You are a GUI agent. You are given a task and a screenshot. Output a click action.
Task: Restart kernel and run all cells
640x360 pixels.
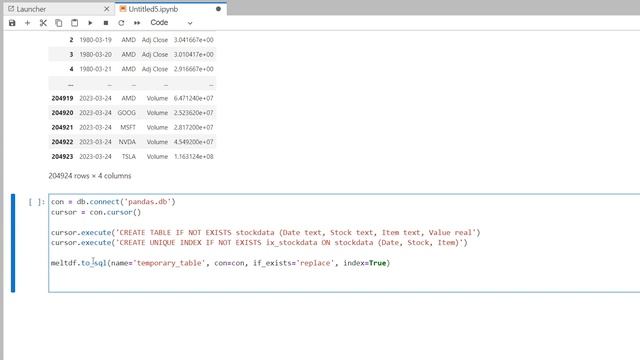137,23
